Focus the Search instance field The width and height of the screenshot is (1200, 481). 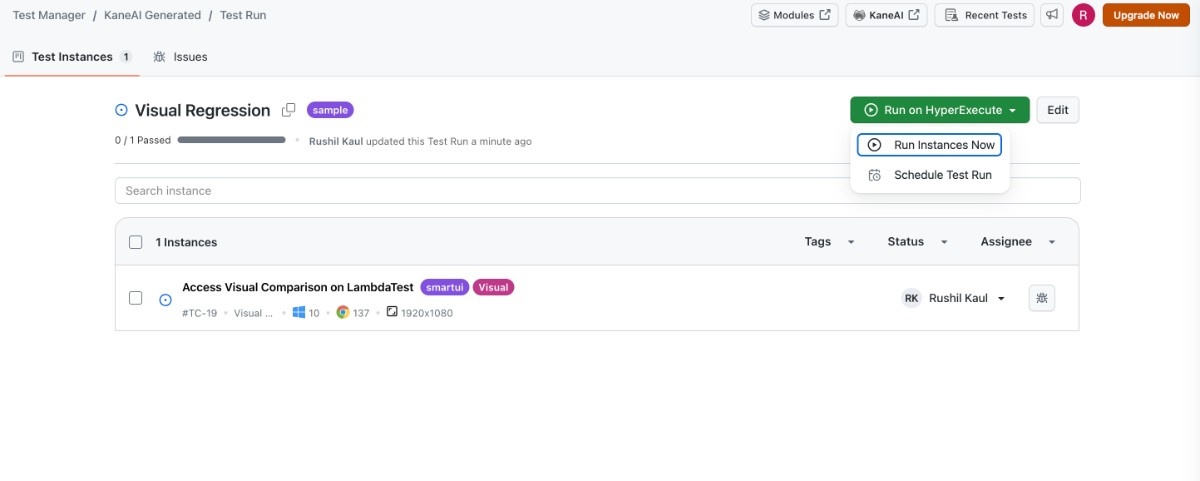coord(597,191)
